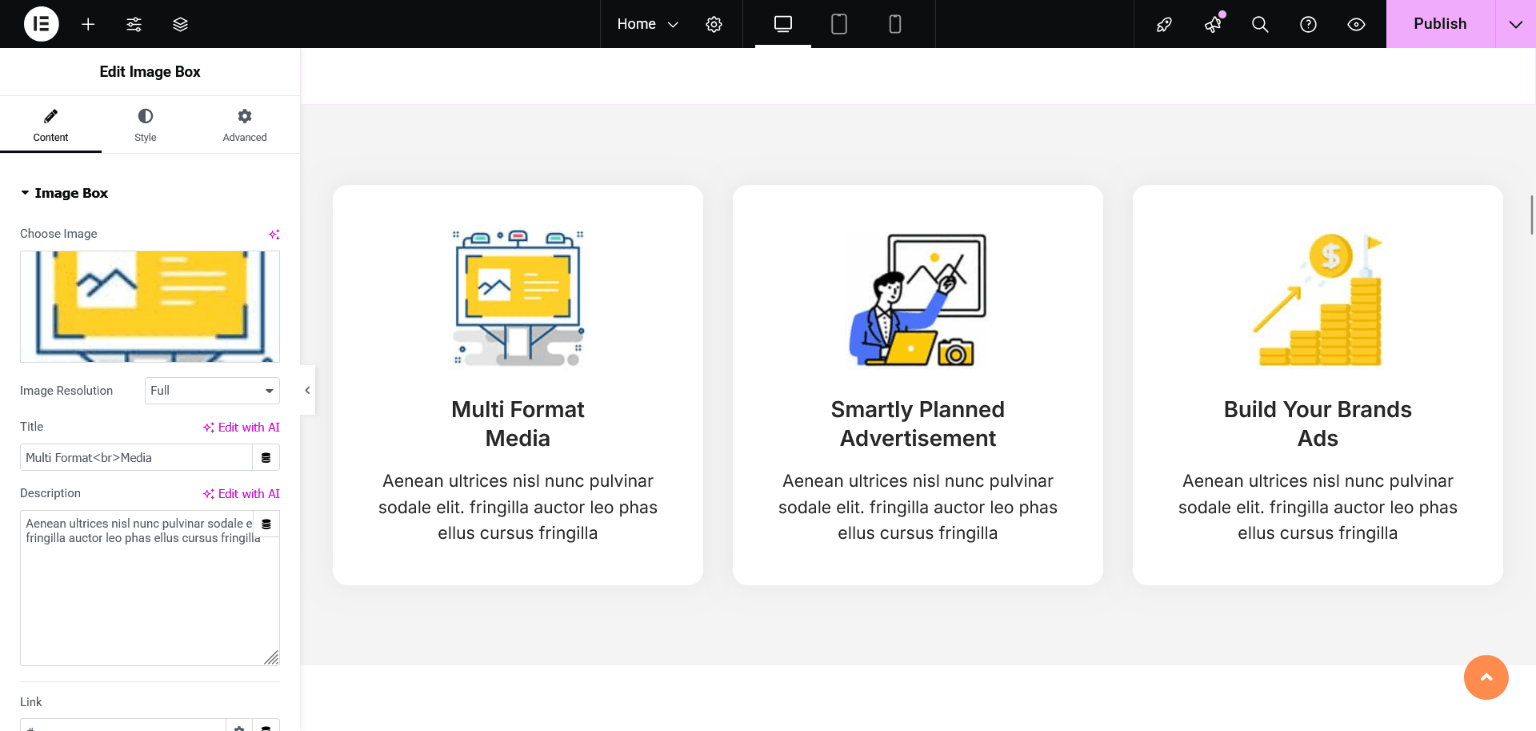Switch to the Advanced tab

coord(244,125)
